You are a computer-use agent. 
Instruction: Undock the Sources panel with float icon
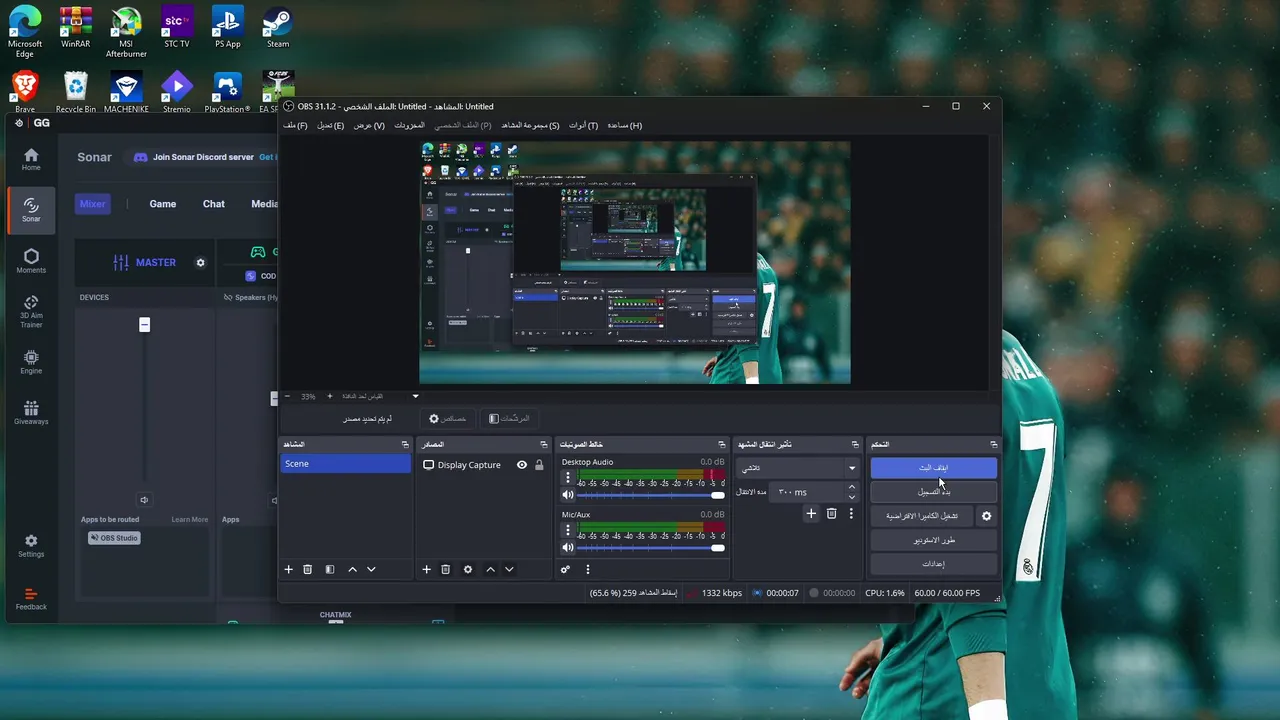pos(544,444)
